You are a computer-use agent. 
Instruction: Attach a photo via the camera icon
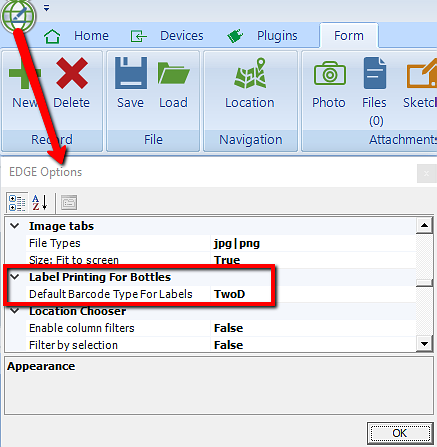pyautogui.click(x=329, y=72)
